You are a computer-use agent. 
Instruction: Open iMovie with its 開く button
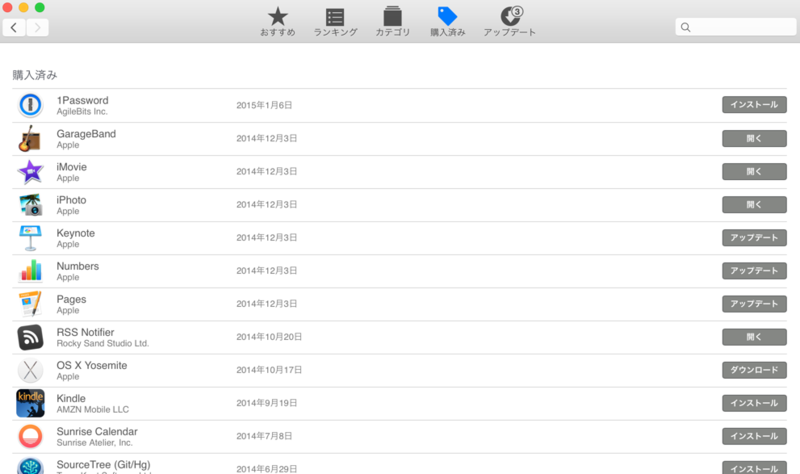point(754,171)
